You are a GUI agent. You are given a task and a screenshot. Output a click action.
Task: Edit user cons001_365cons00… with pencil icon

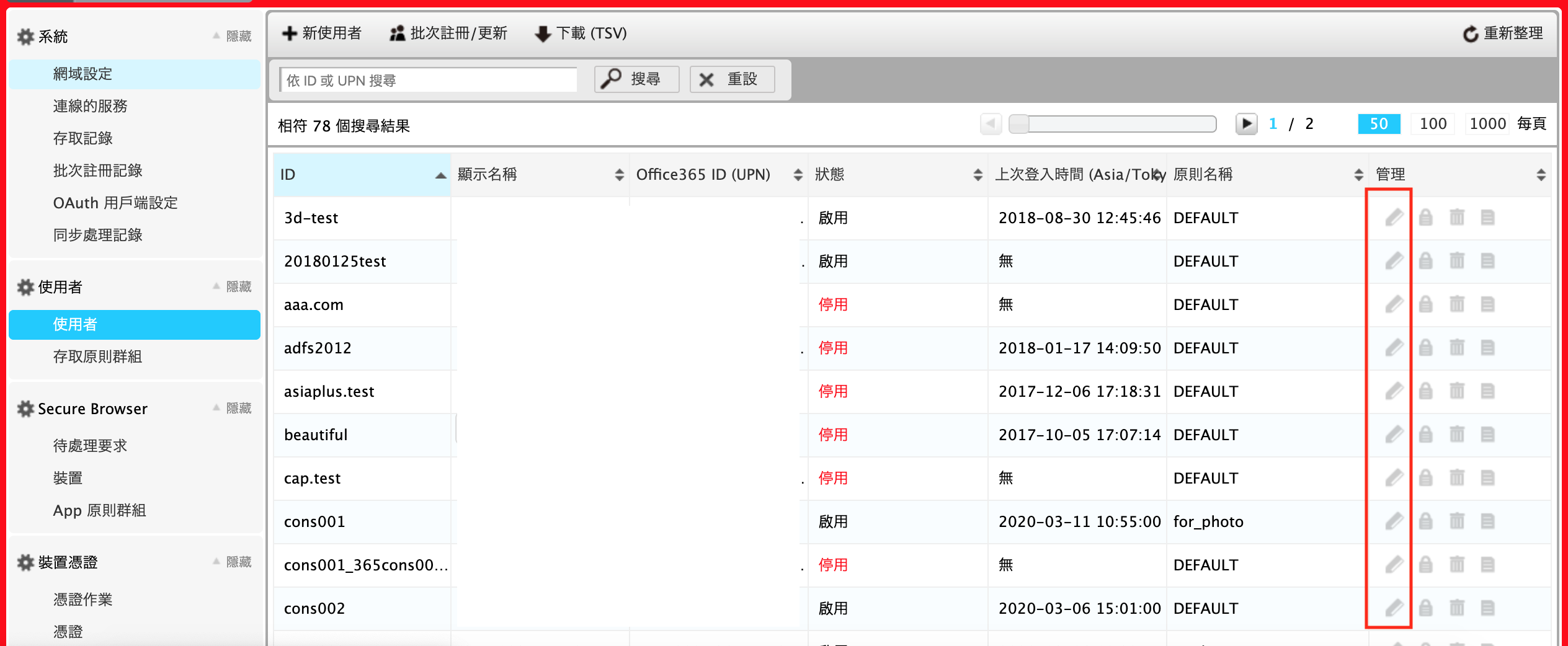1394,565
